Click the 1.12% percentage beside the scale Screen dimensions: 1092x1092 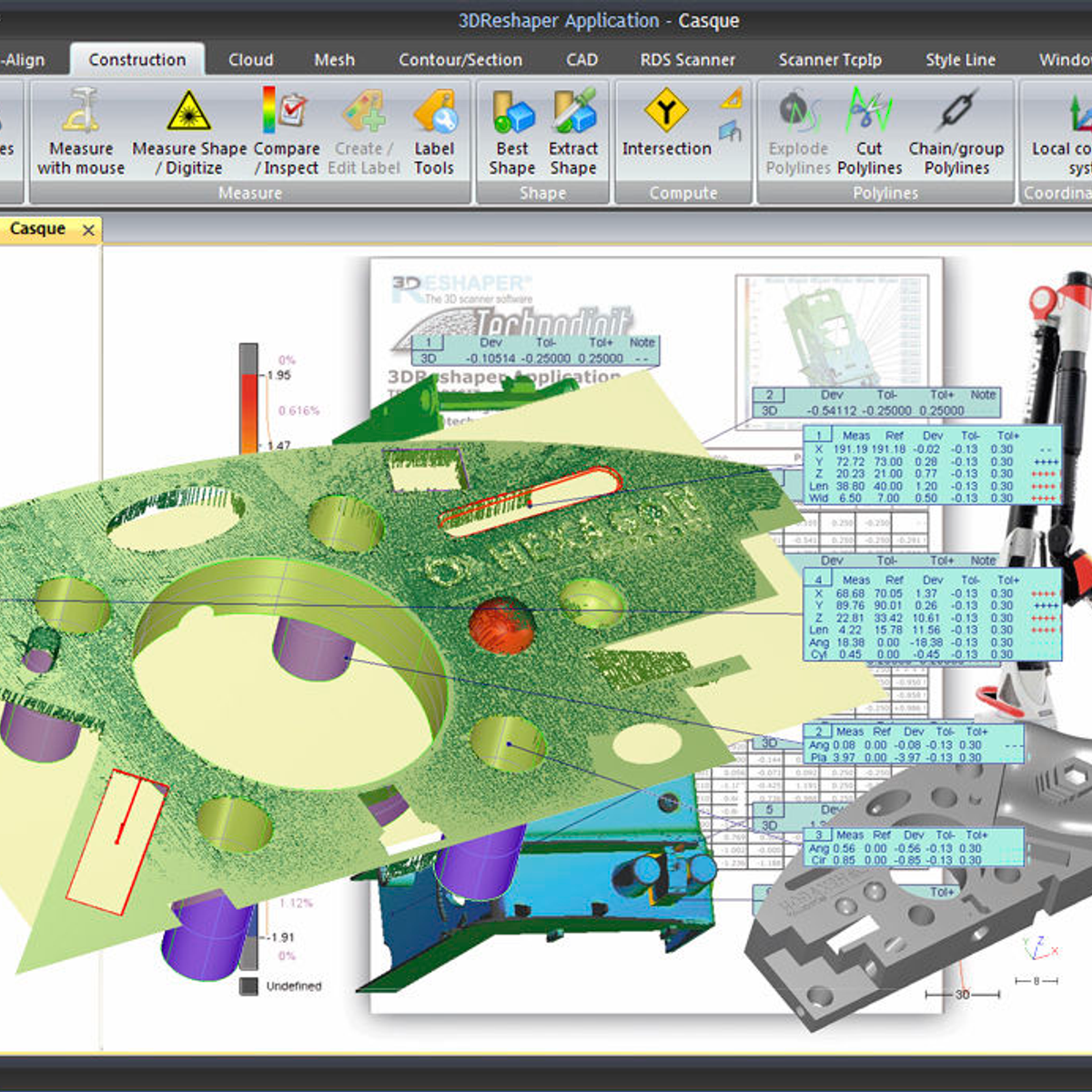click(x=296, y=903)
